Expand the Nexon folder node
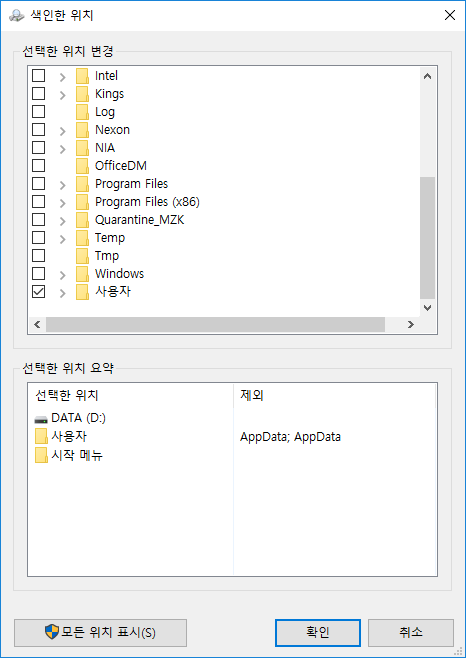Image resolution: width=466 pixels, height=658 pixels. [63, 131]
